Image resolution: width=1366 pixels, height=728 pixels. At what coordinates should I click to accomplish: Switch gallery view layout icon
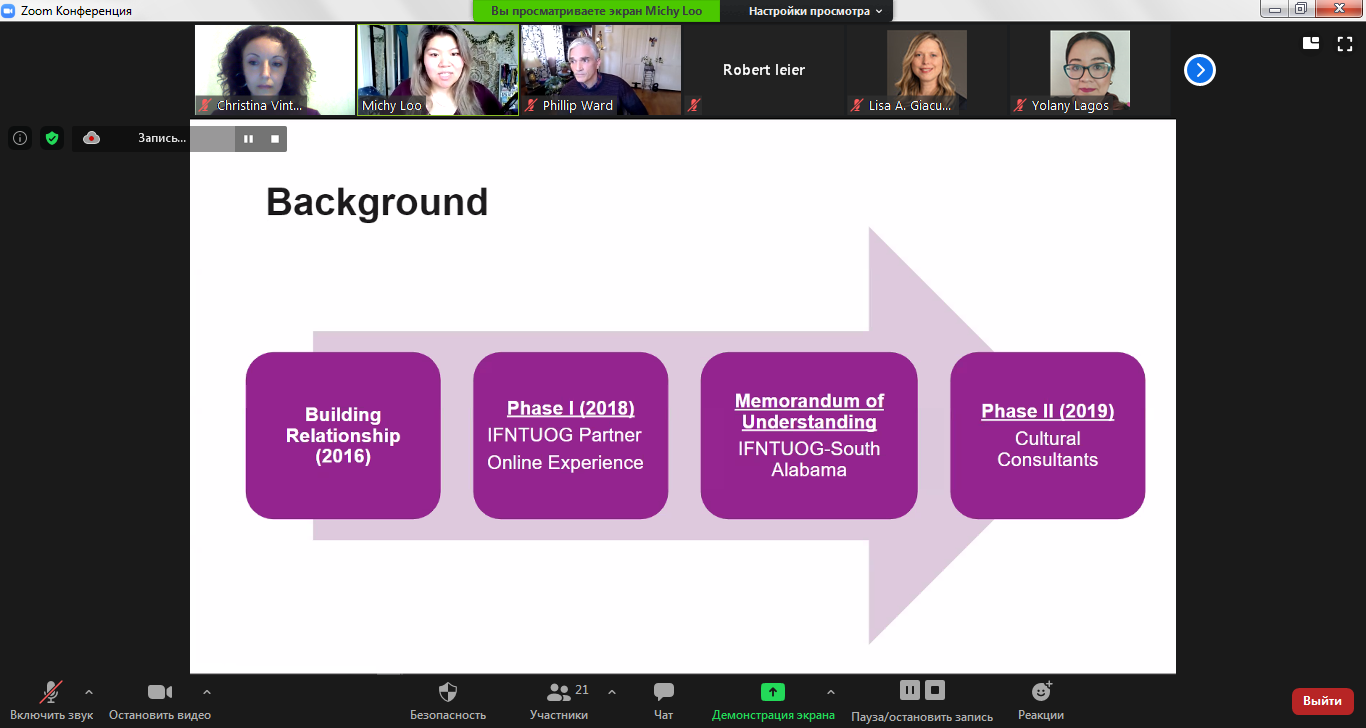1311,43
